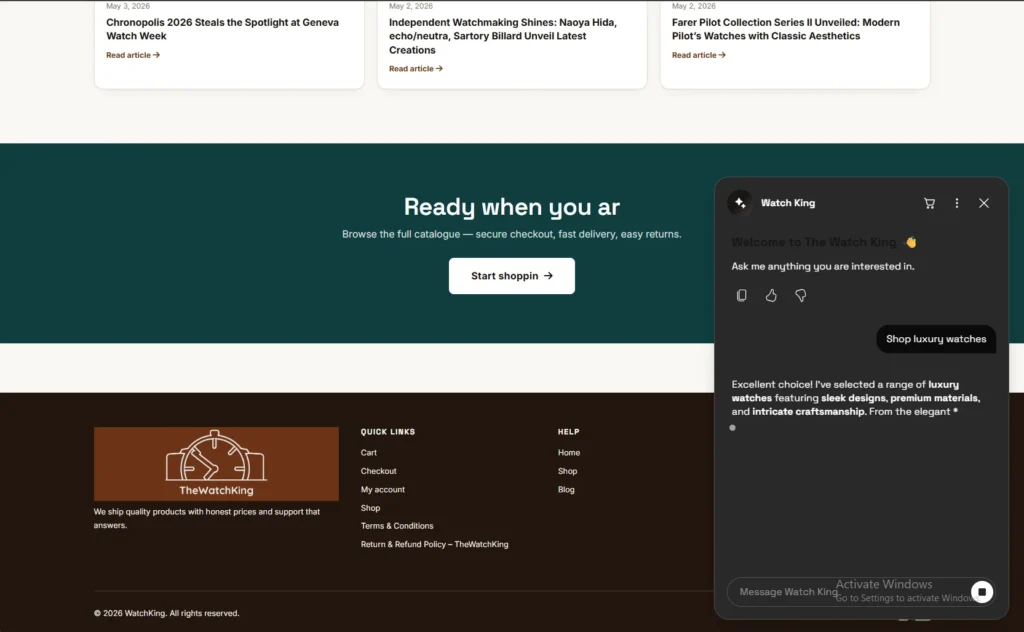Open the Chronopolis 2026 article title

(222, 29)
